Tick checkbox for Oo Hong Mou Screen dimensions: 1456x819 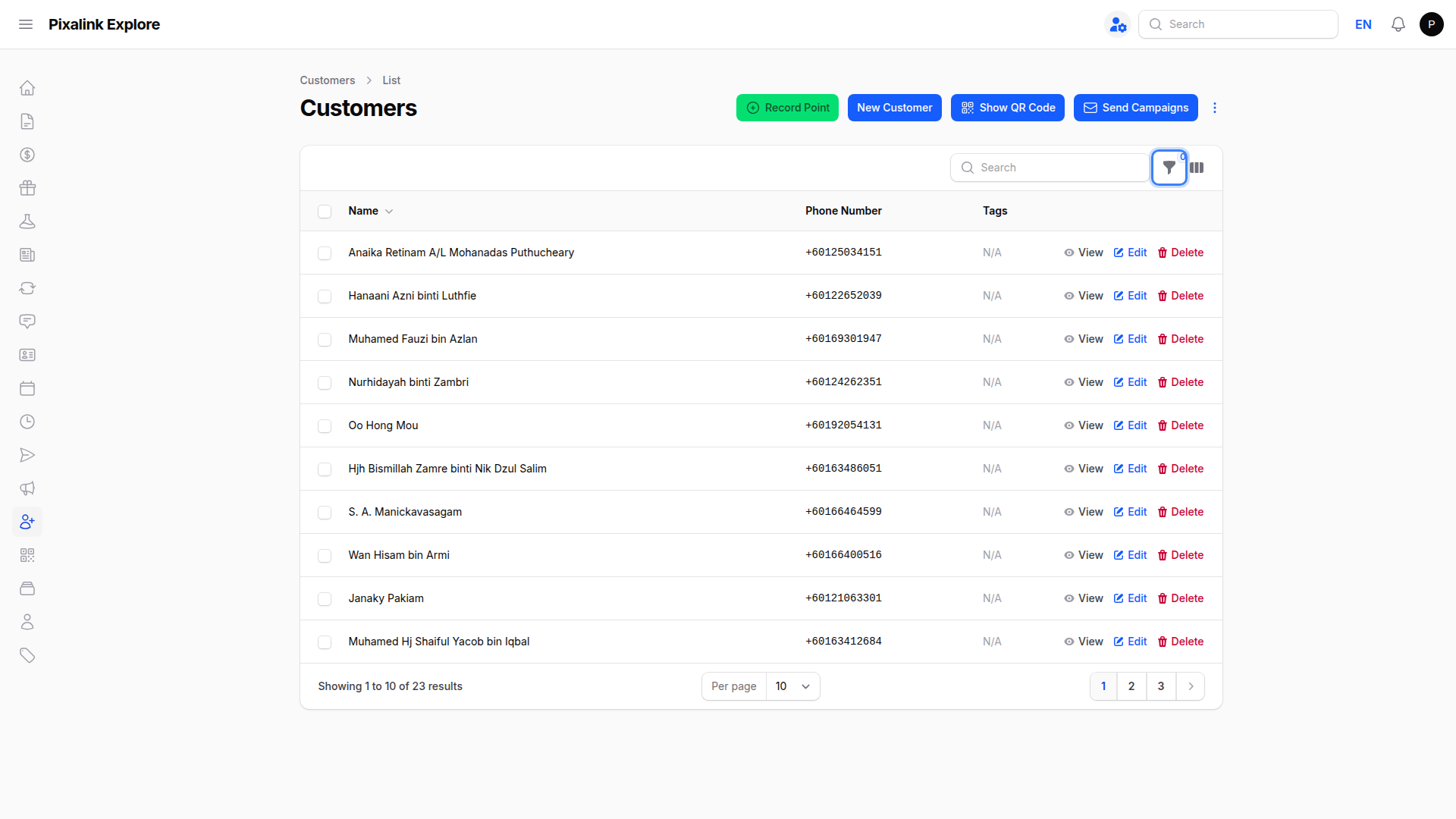pyautogui.click(x=325, y=426)
